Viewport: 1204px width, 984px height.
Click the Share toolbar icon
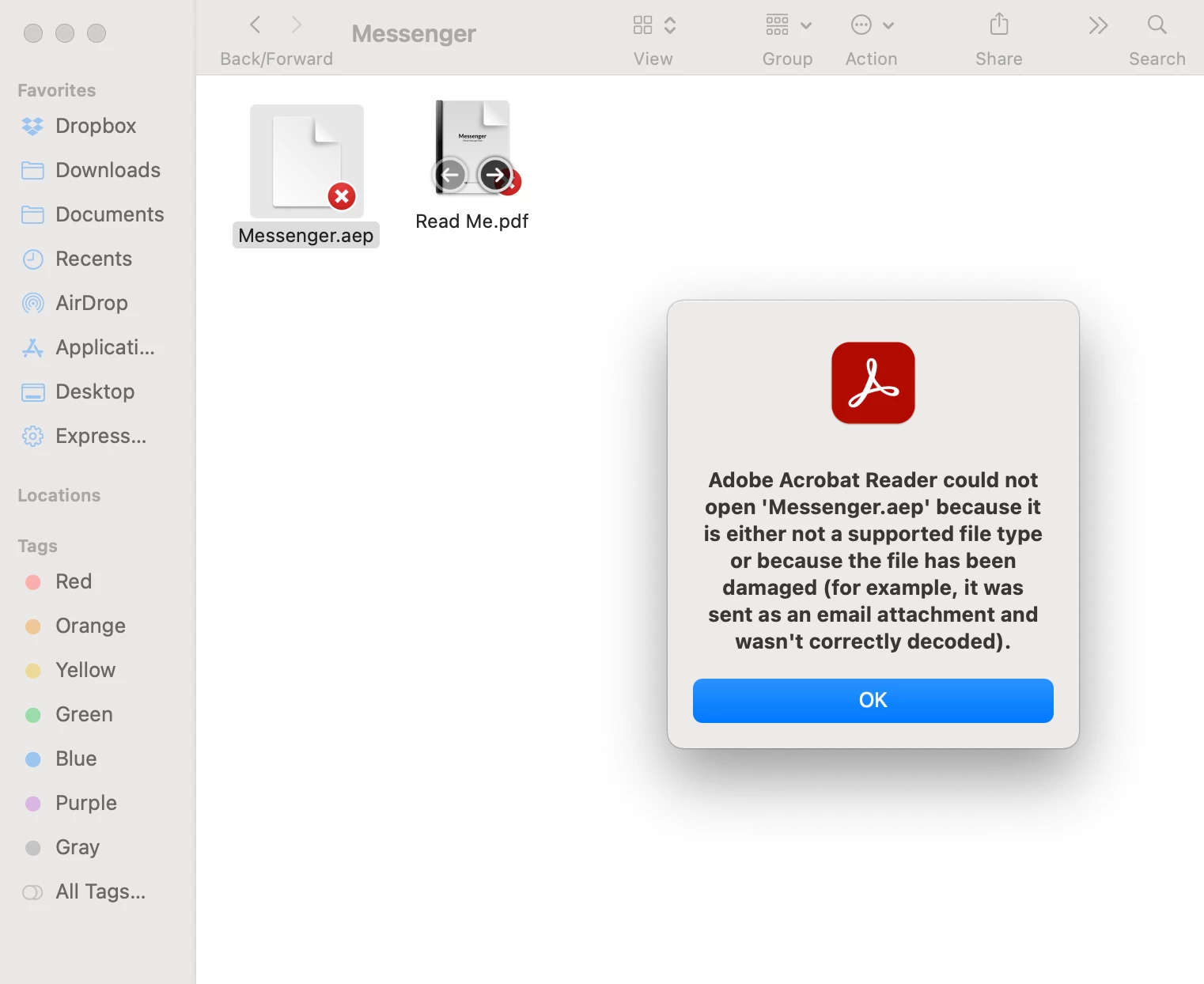click(999, 25)
